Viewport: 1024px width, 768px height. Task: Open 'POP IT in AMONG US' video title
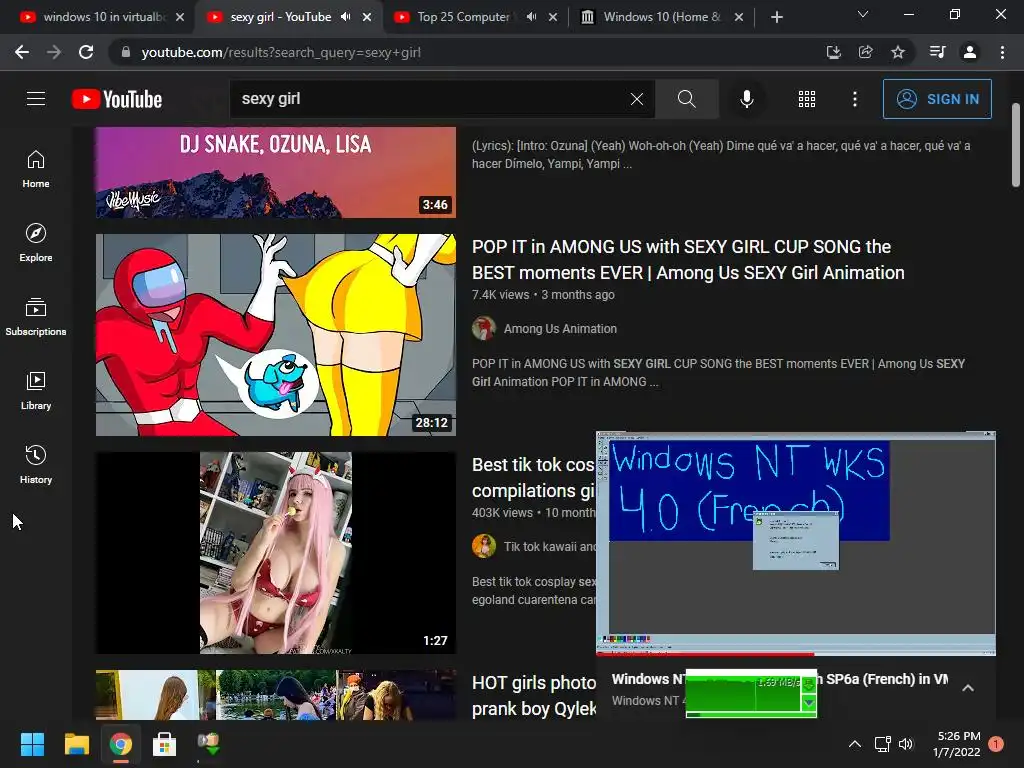tap(688, 260)
